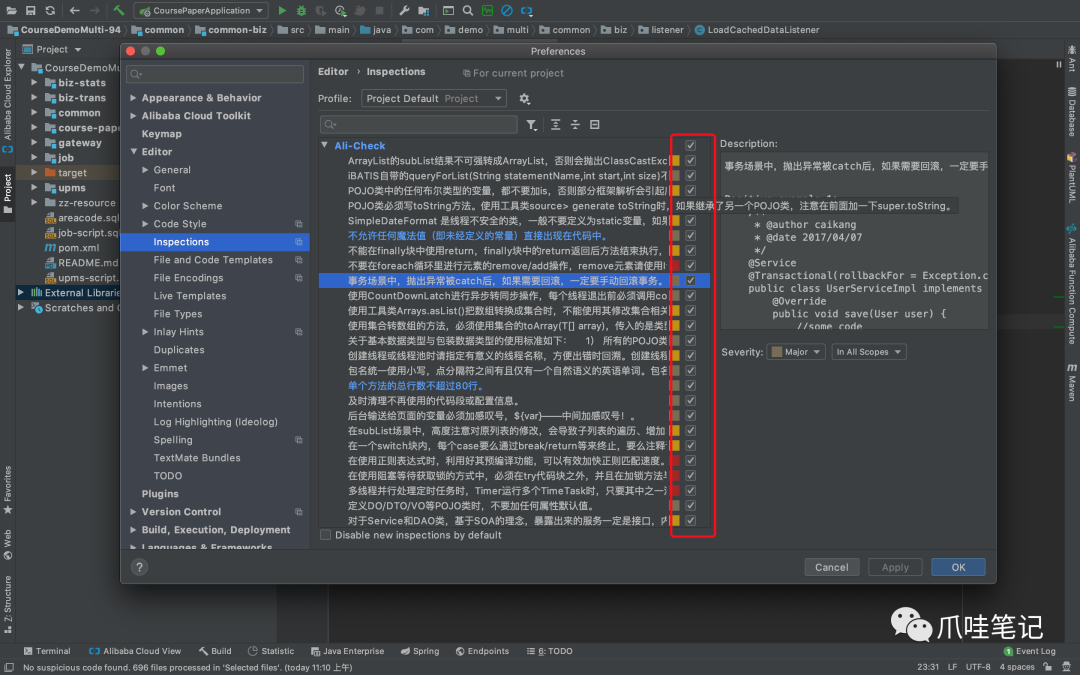Focus the inspections search field
This screenshot has width=1080, height=675.
point(419,124)
